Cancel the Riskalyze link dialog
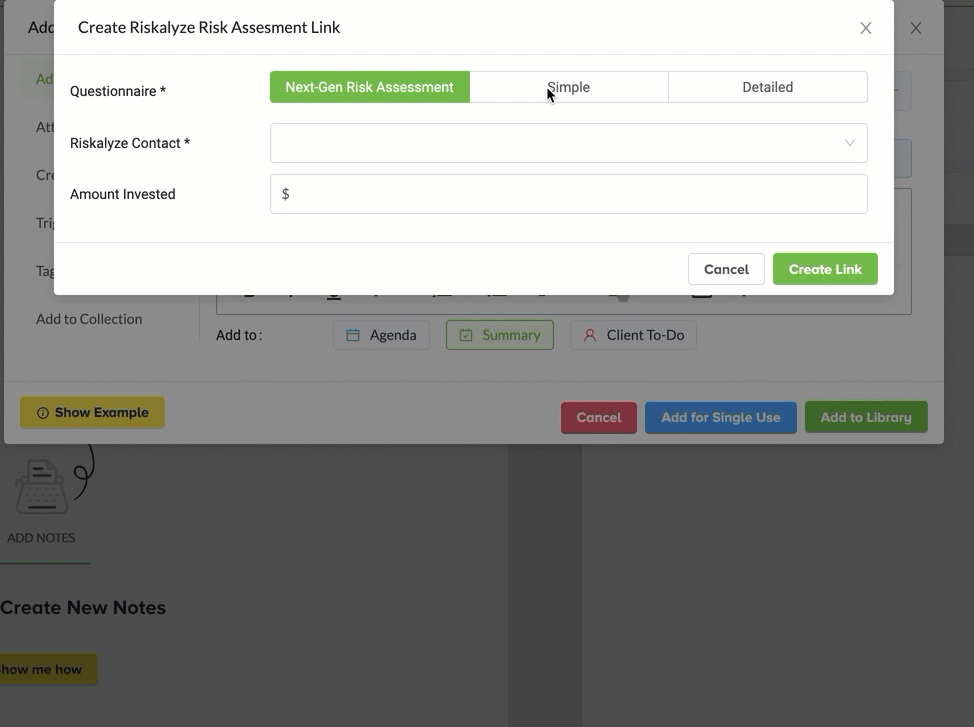The image size is (974, 727). pos(726,269)
